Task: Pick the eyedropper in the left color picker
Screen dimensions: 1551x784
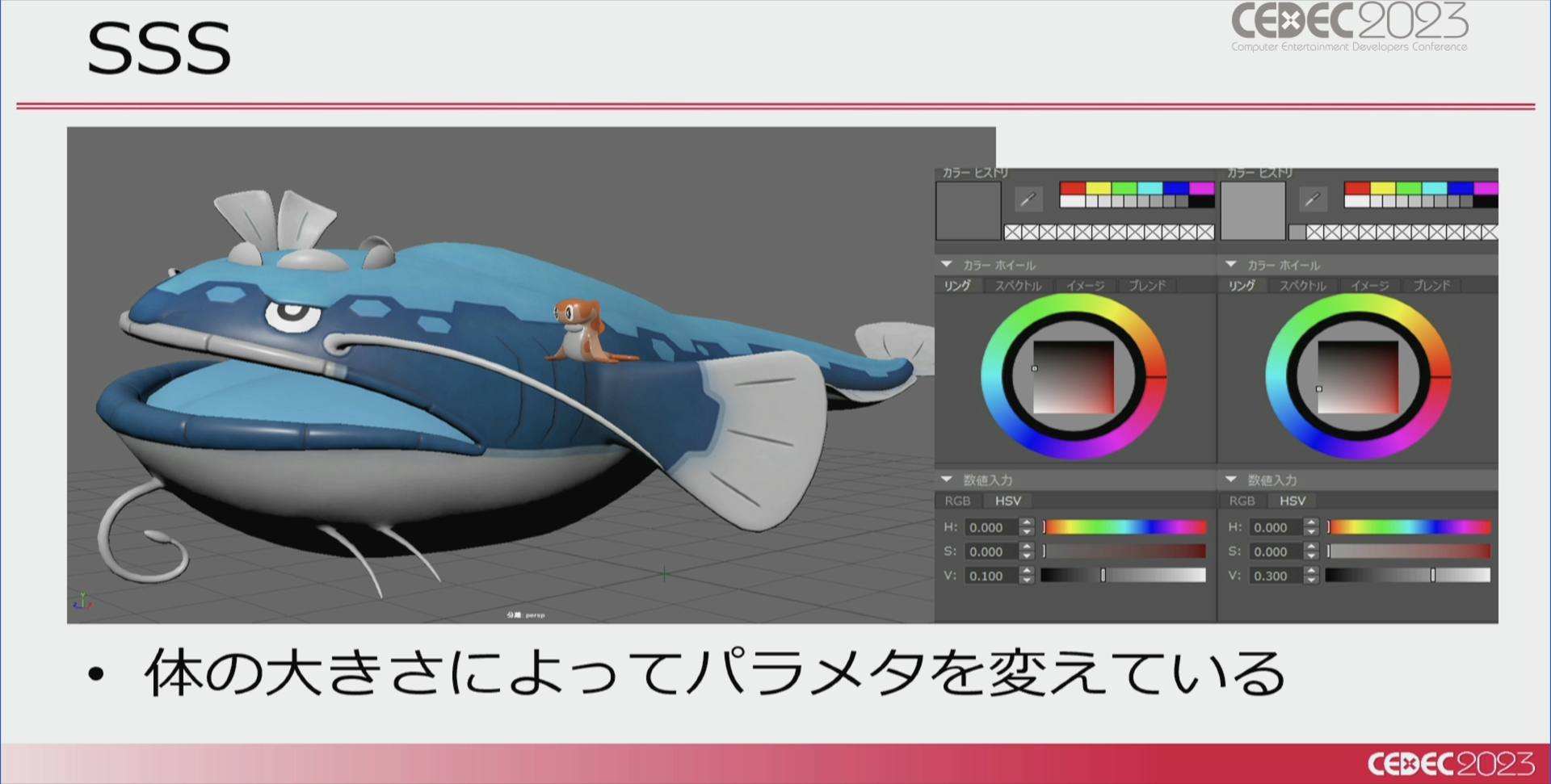Action: [1028, 199]
